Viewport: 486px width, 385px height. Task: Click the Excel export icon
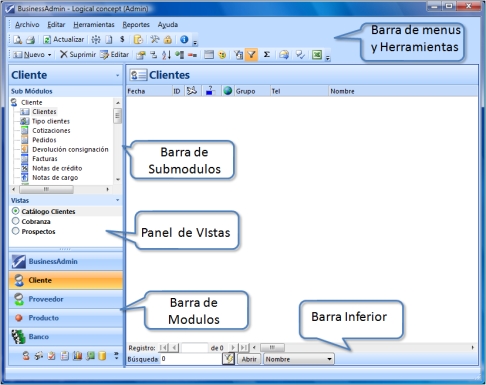(317, 55)
